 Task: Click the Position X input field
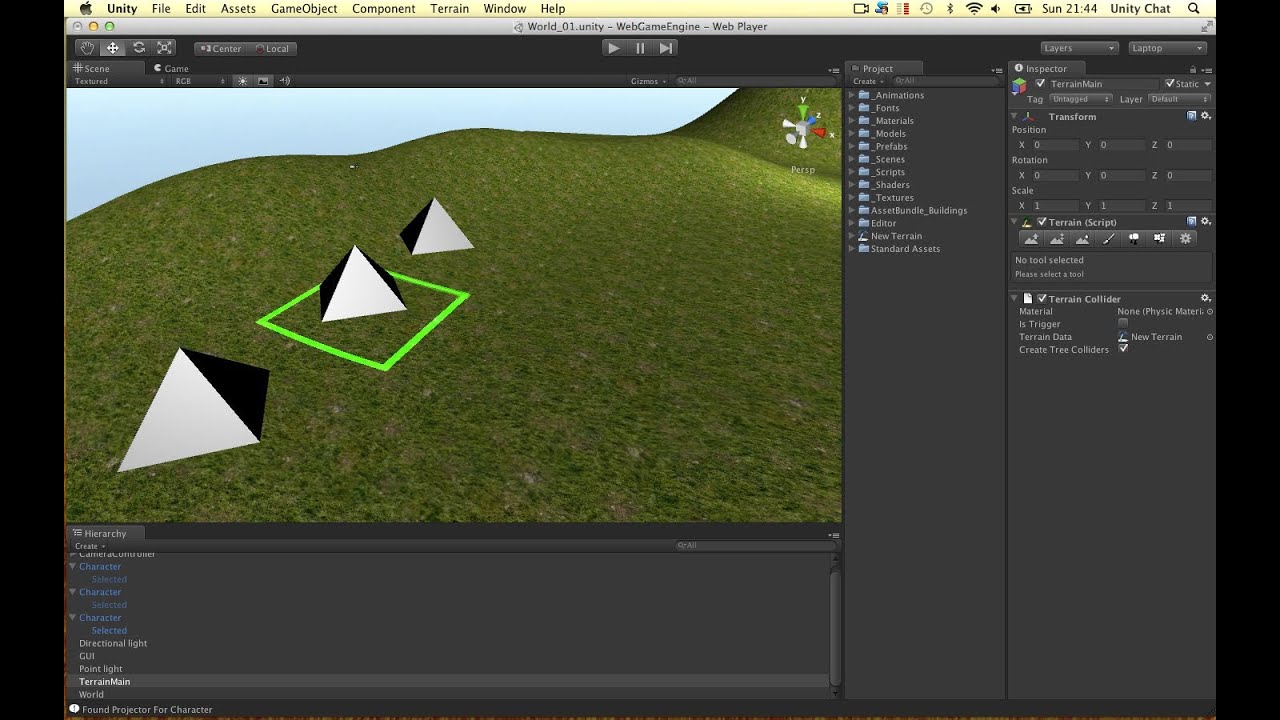click(x=1055, y=145)
